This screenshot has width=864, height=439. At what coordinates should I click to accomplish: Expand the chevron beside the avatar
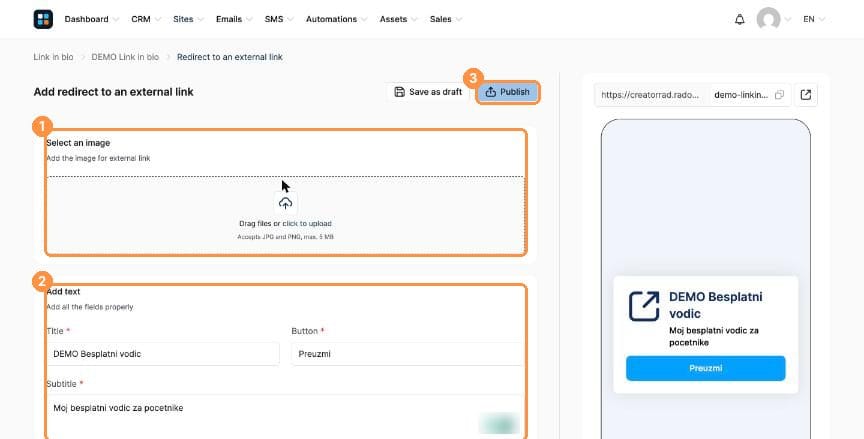pos(787,19)
